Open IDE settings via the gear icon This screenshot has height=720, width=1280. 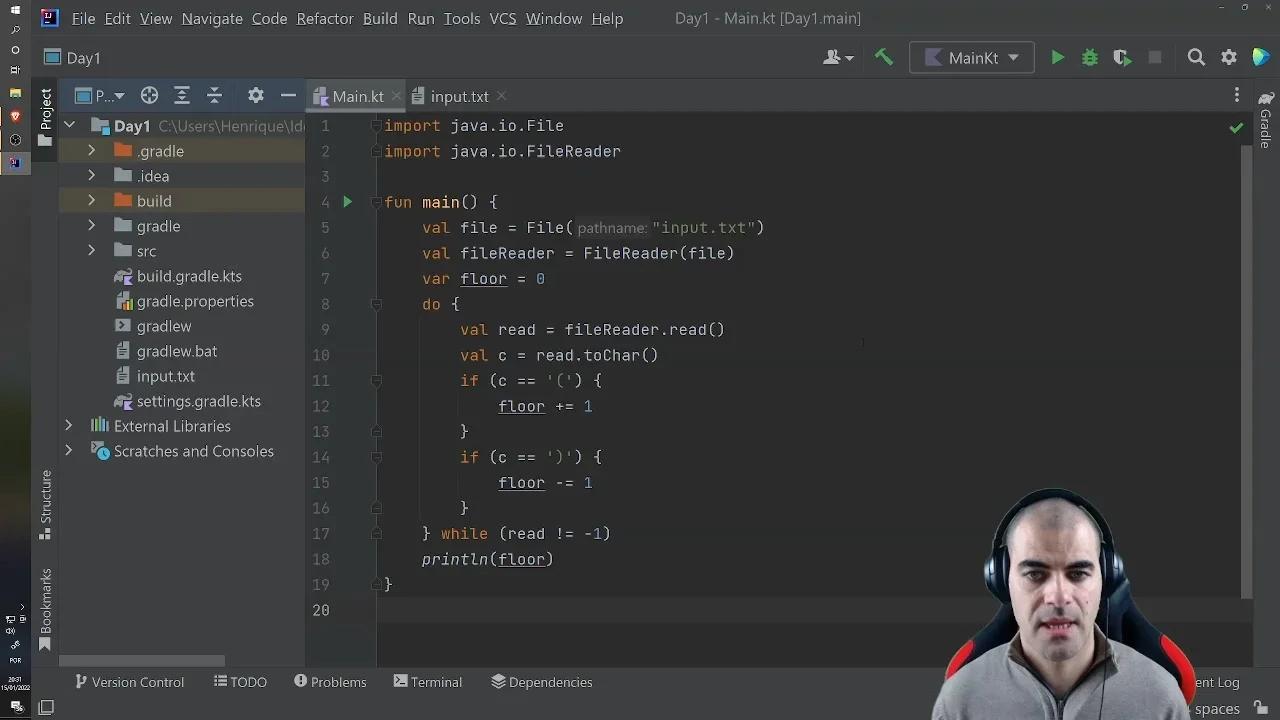tap(1228, 57)
